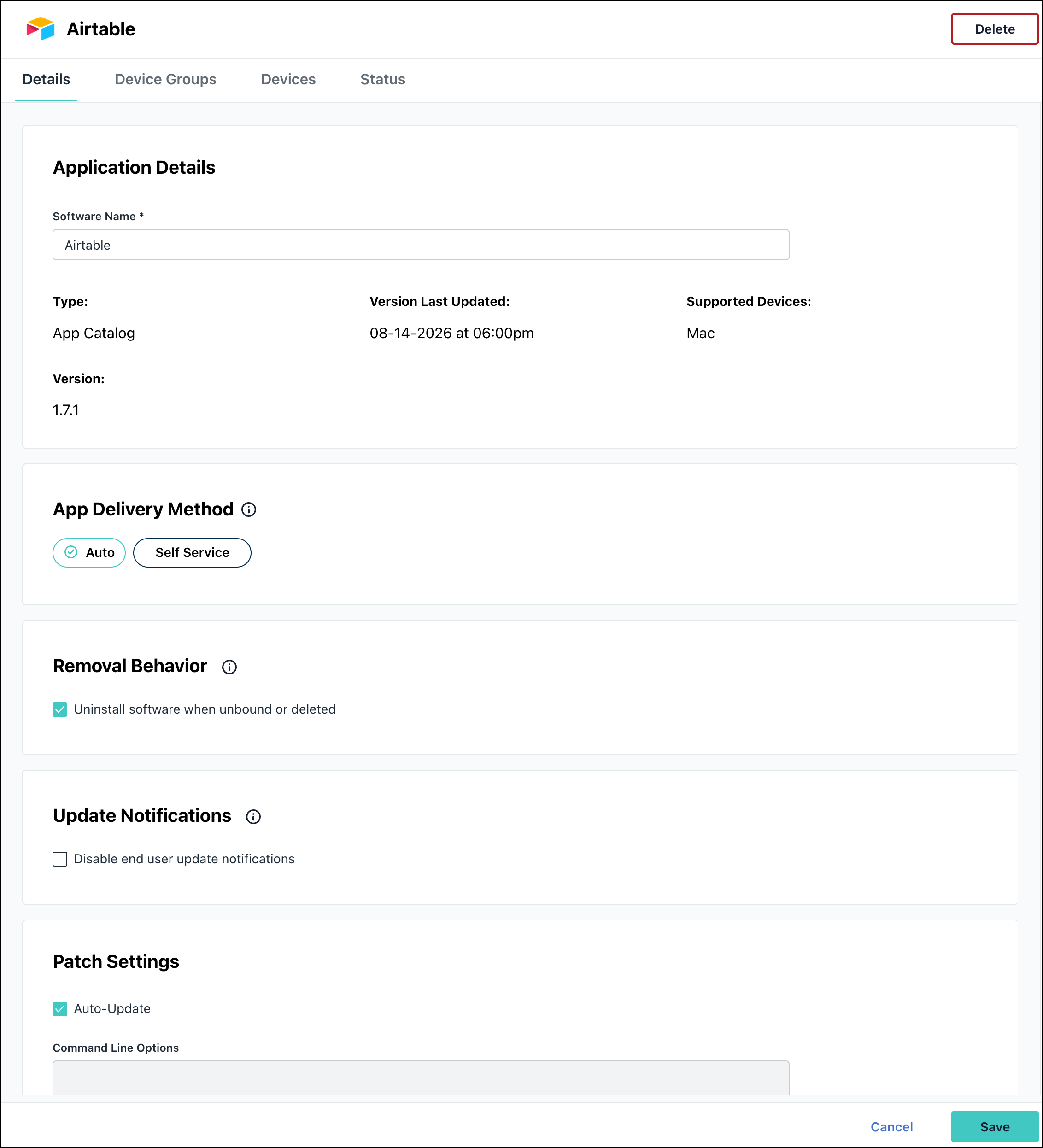The width and height of the screenshot is (1043, 1148).
Task: Select Auto delivery method
Action: point(89,552)
